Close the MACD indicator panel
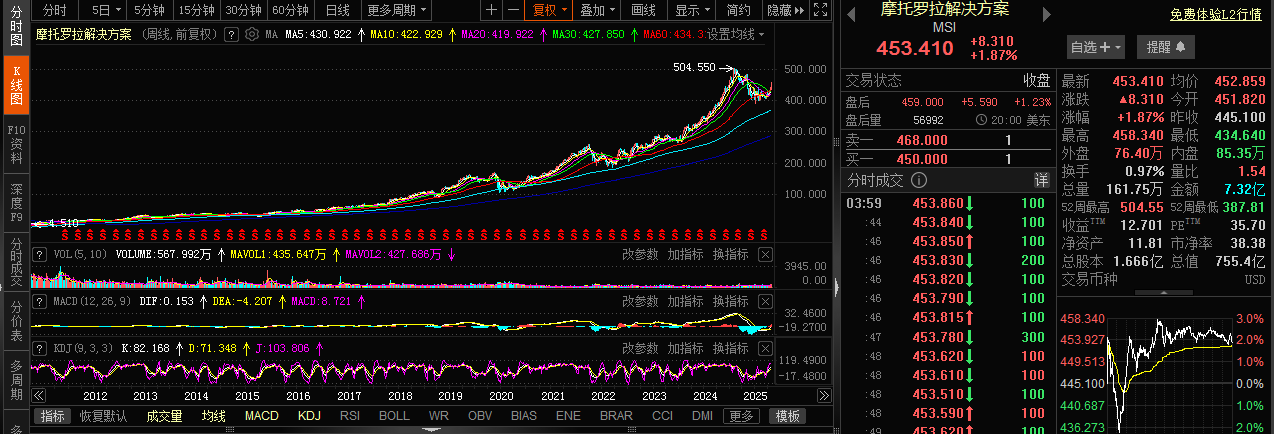The width and height of the screenshot is (1274, 434). pyautogui.click(x=765, y=300)
